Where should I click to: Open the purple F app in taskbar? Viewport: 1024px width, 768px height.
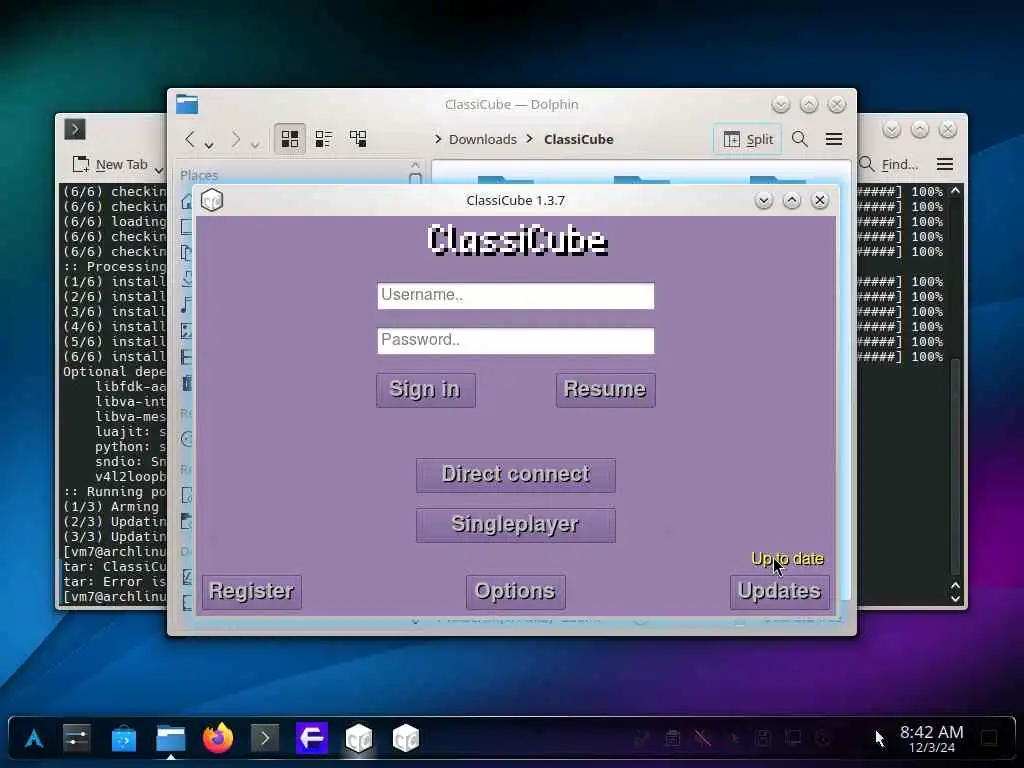tap(312, 739)
